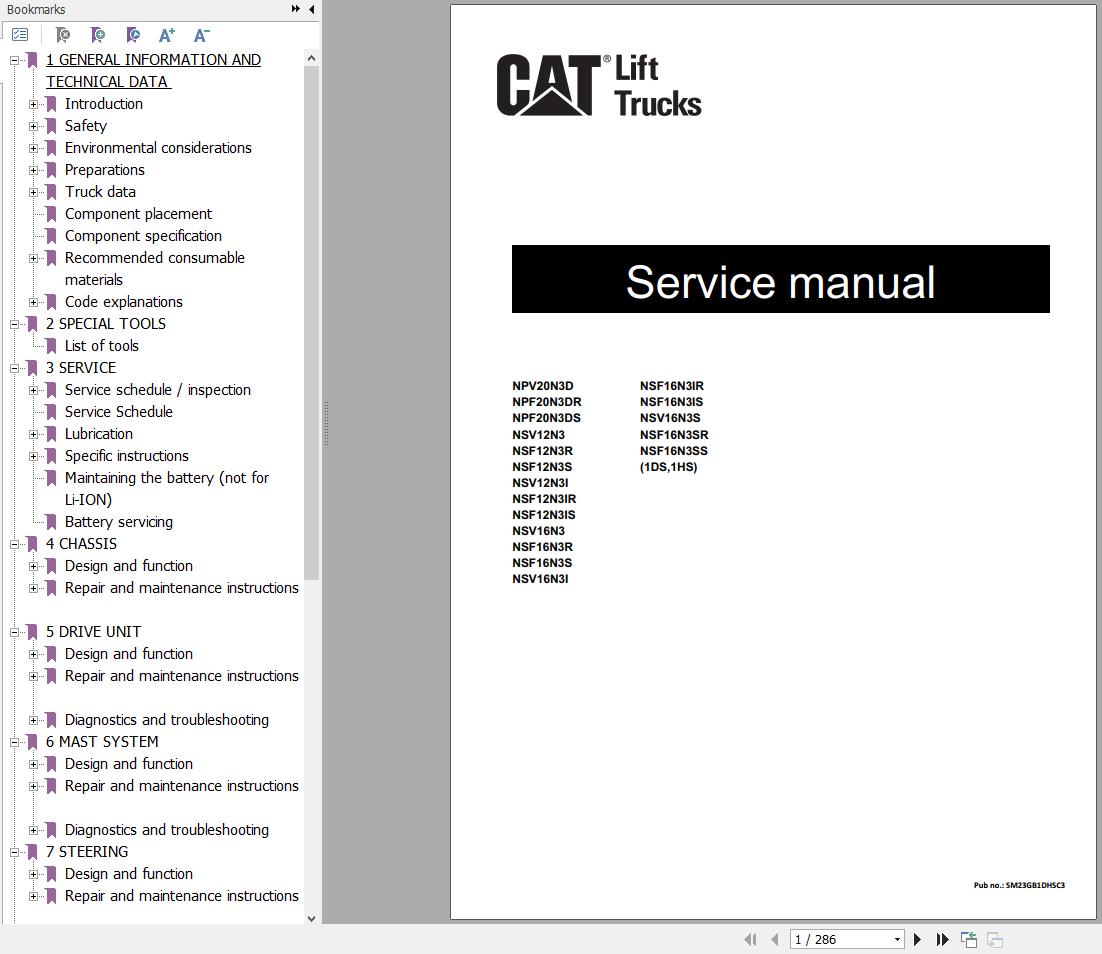
Task: Select the delete bookmark icon
Action: pyautogui.click(x=62, y=35)
